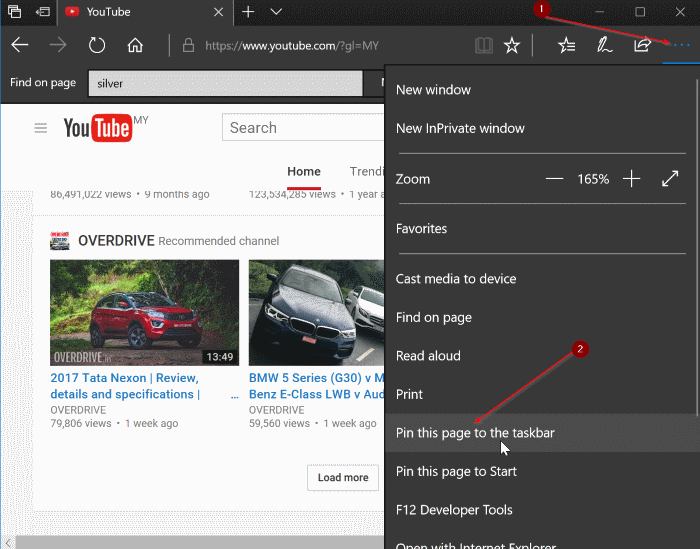Increase zoom with plus button
Viewport: 700px width, 549px height.
coord(631,179)
